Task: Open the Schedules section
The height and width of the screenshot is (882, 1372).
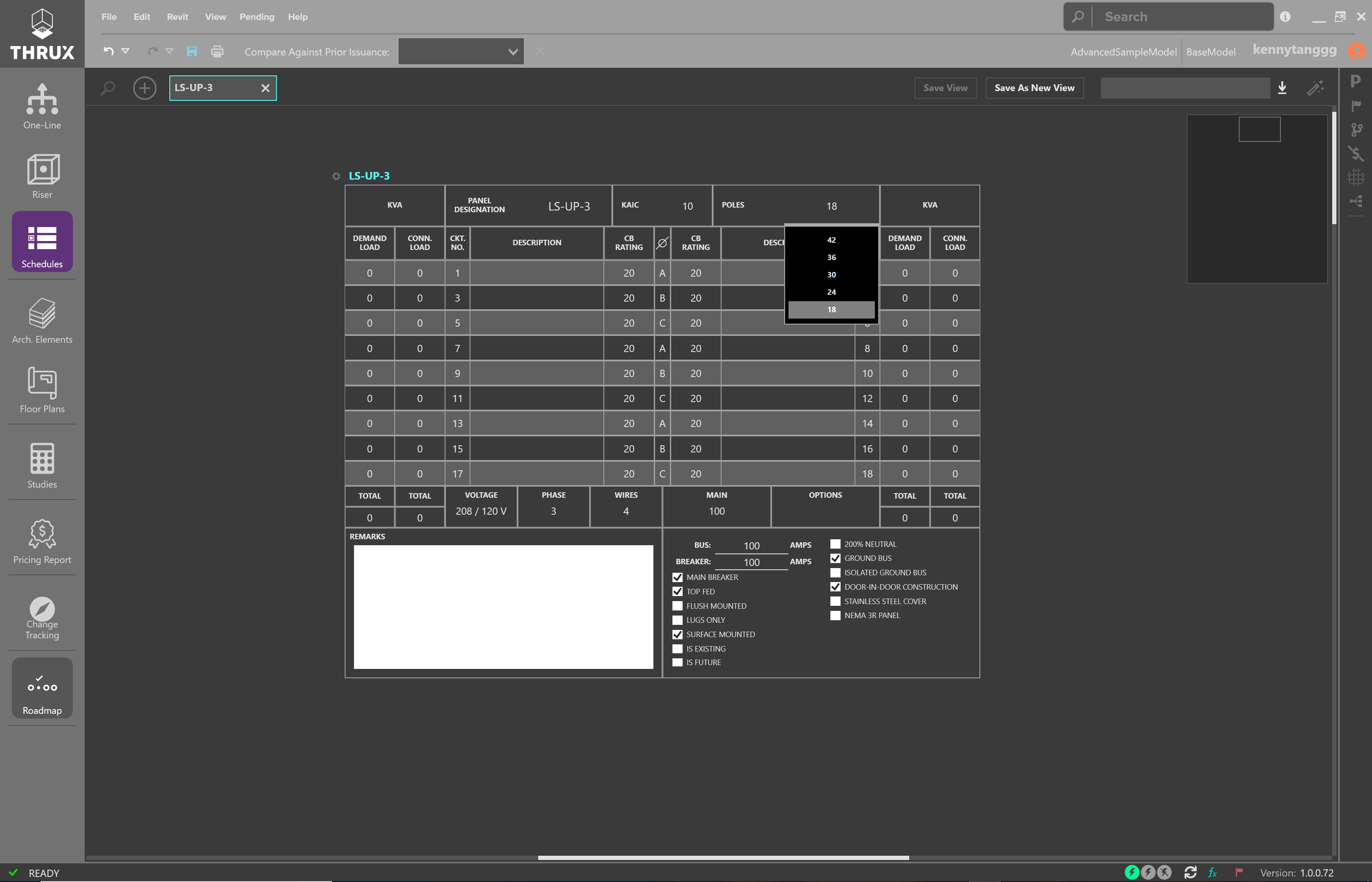Action: (x=42, y=242)
